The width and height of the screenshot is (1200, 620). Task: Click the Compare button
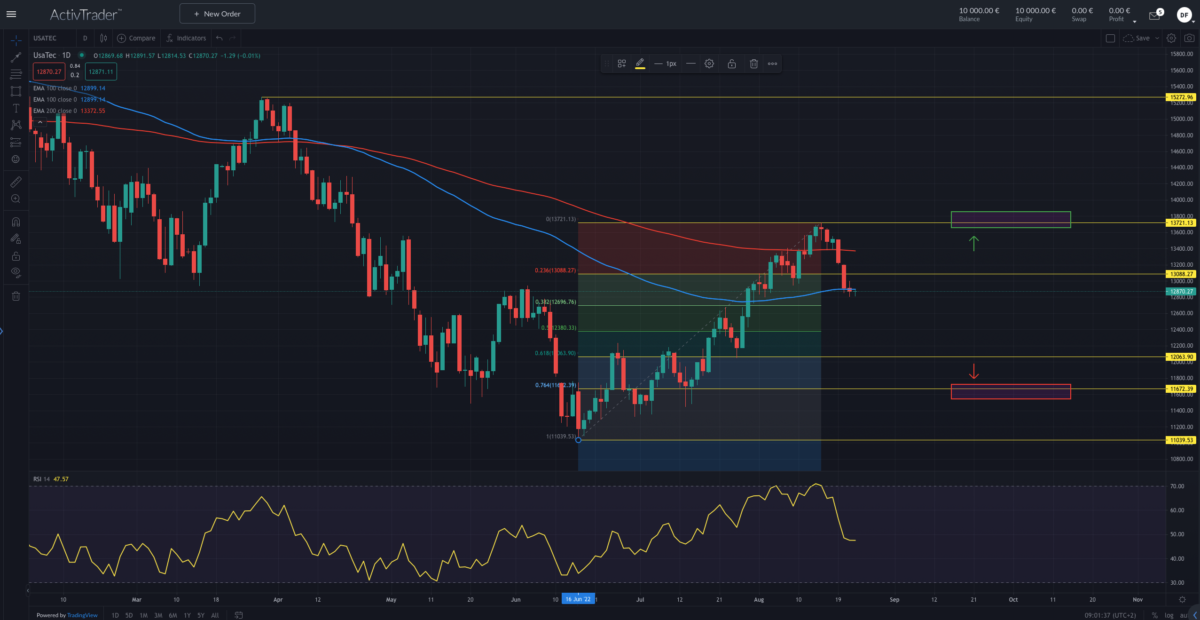[x=136, y=38]
